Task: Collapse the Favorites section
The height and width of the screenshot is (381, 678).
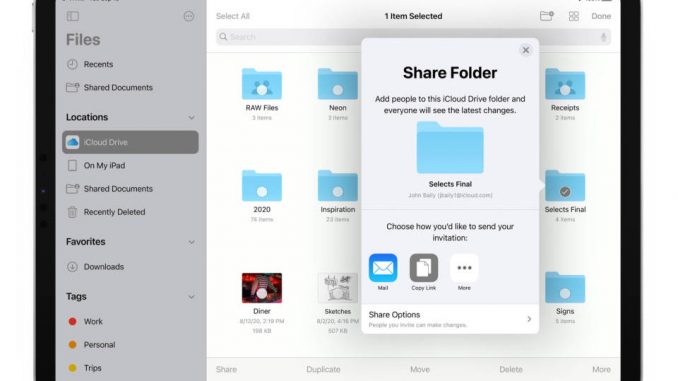Action: [x=191, y=242]
